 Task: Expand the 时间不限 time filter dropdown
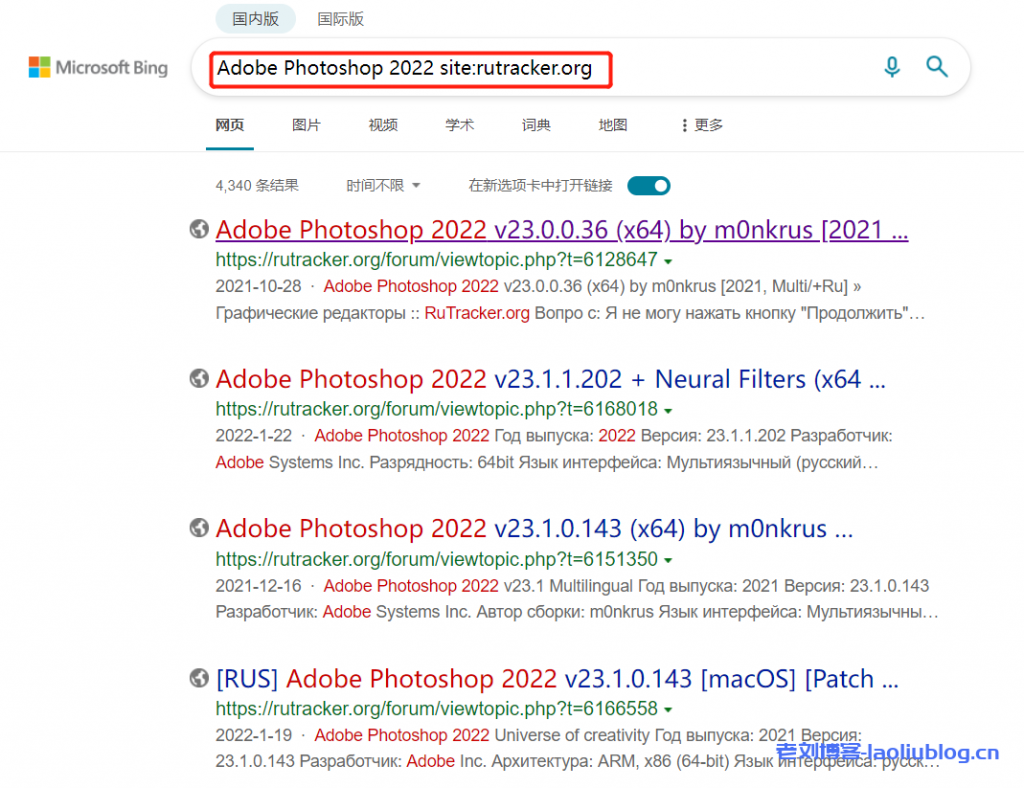383,185
